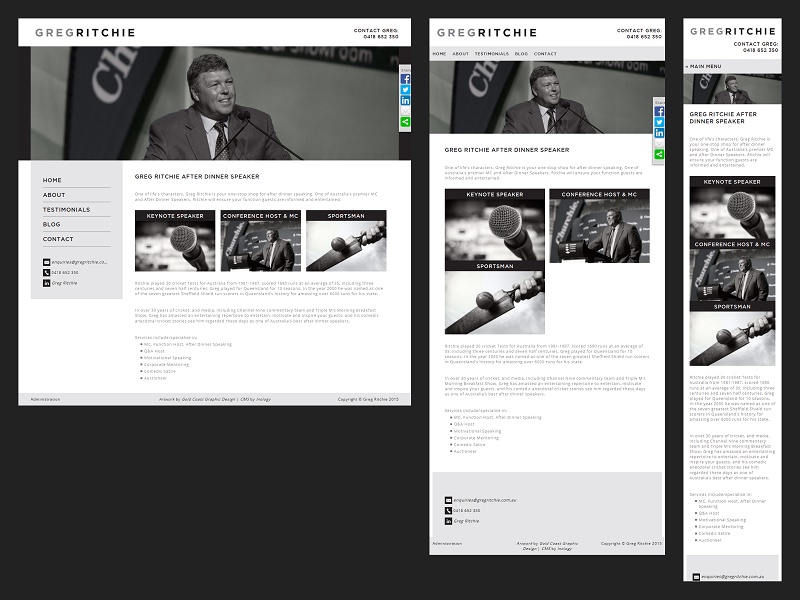Screen dimensions: 800x600
Task: Click email envelope icon in tablet footer
Action: point(448,499)
